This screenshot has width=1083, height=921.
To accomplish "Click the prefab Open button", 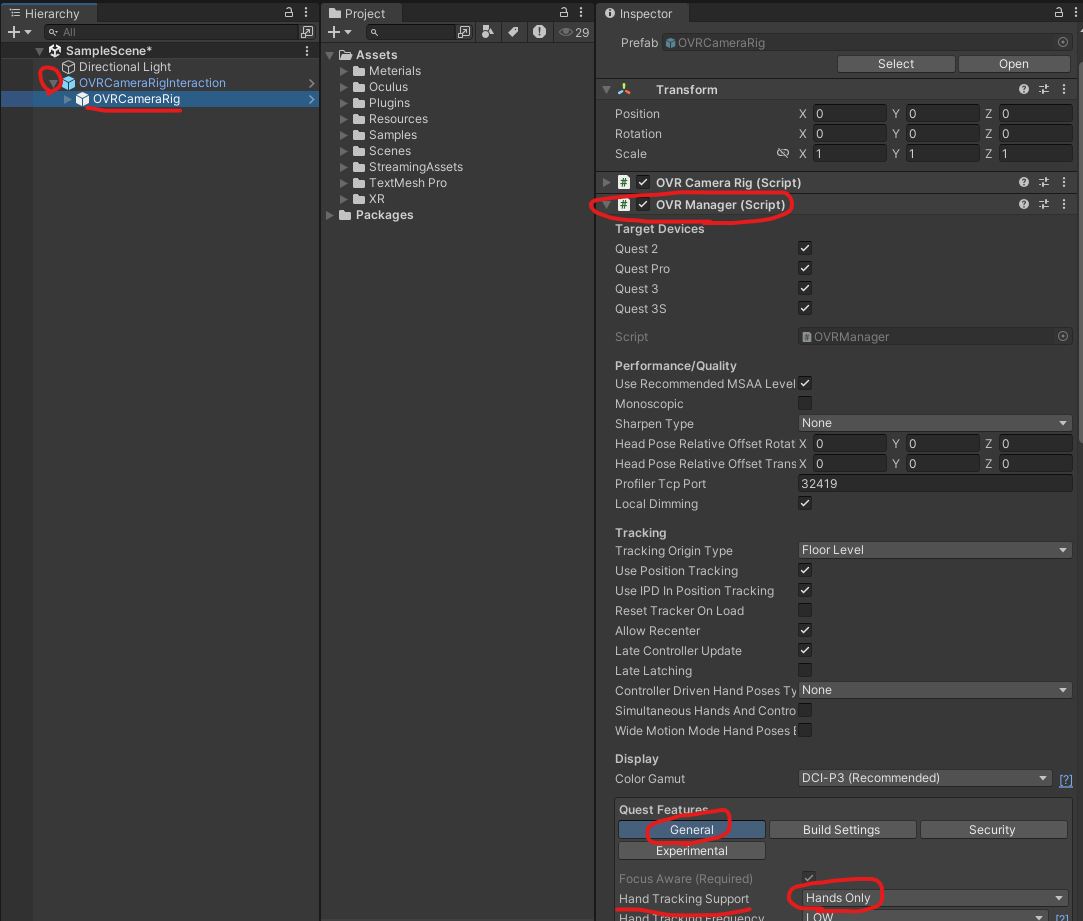I will (1014, 64).
